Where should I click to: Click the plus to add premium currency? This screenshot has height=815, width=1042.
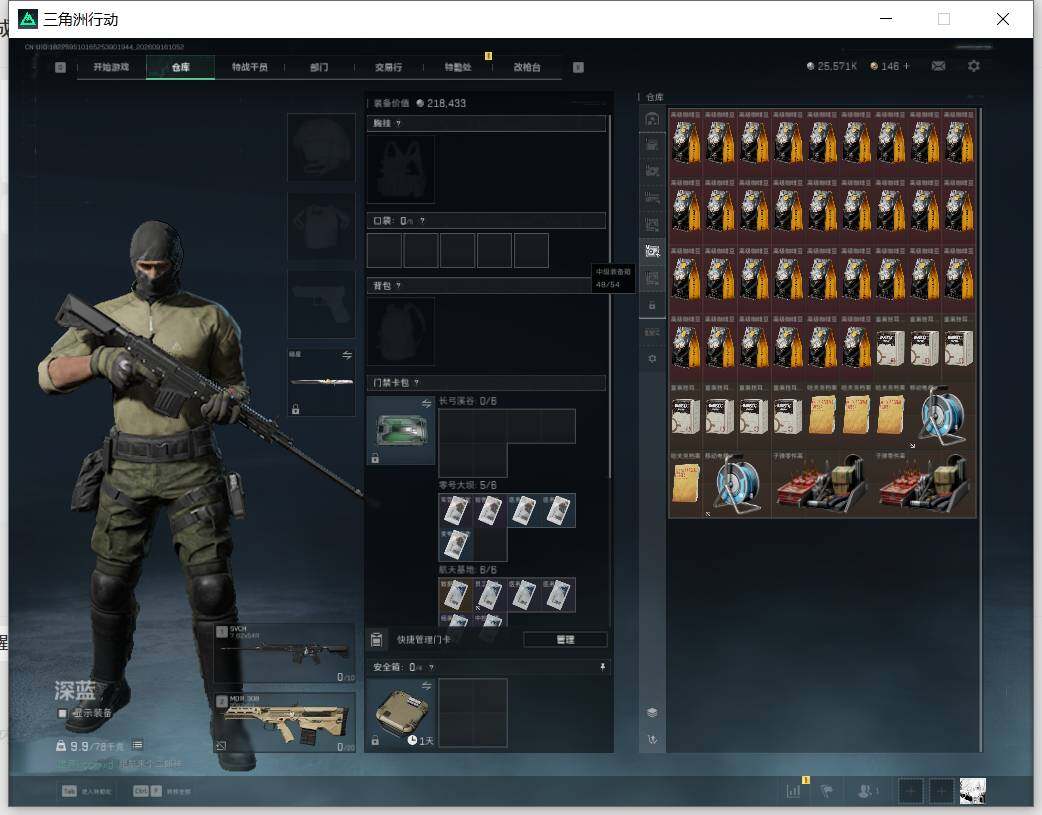click(906, 66)
